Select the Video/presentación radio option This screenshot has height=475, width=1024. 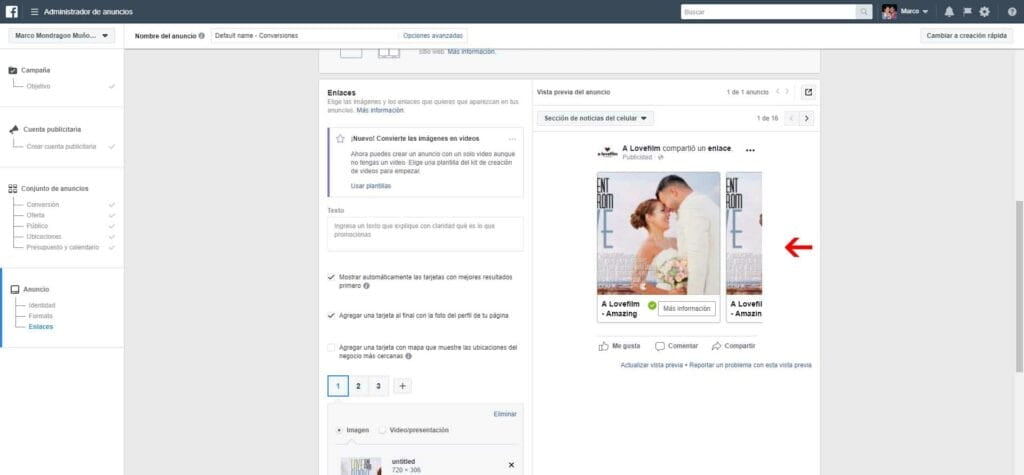pyautogui.click(x=382, y=431)
